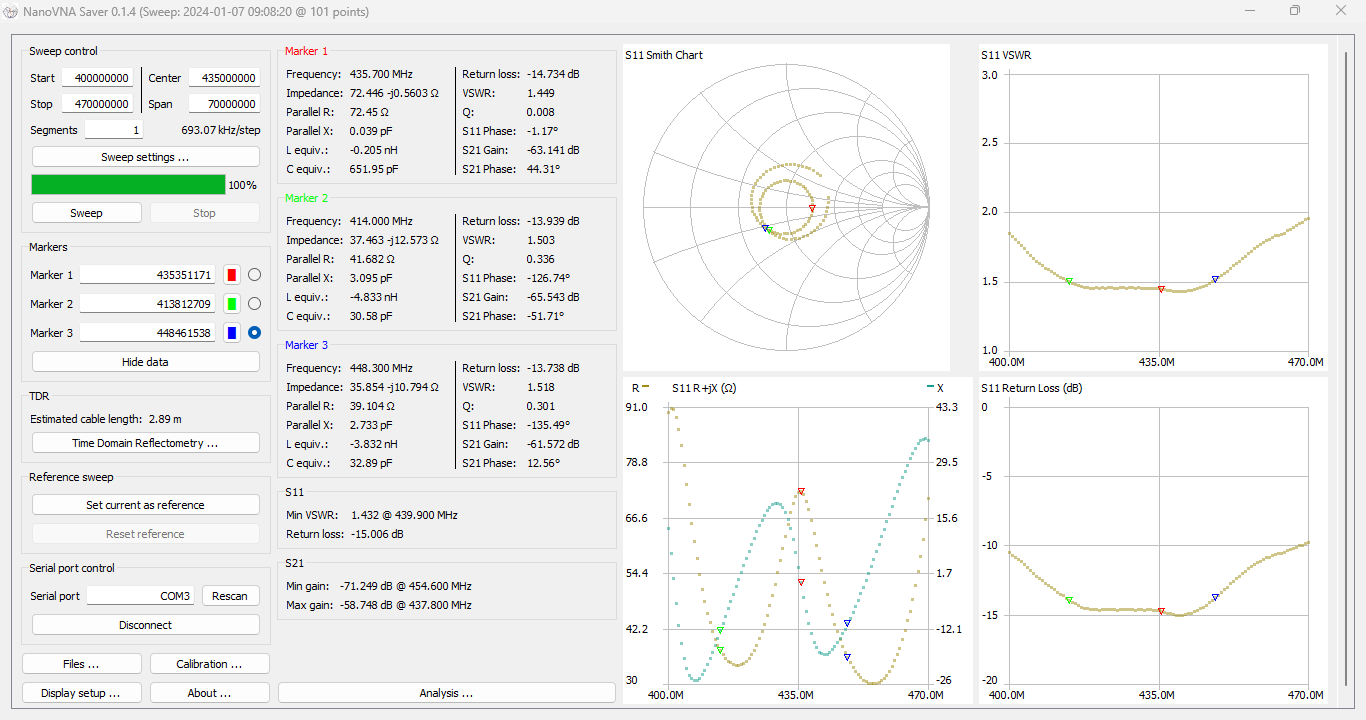Select the Marker 3 radio button
Viewport: 1366px width, 720px height.
tap(254, 333)
